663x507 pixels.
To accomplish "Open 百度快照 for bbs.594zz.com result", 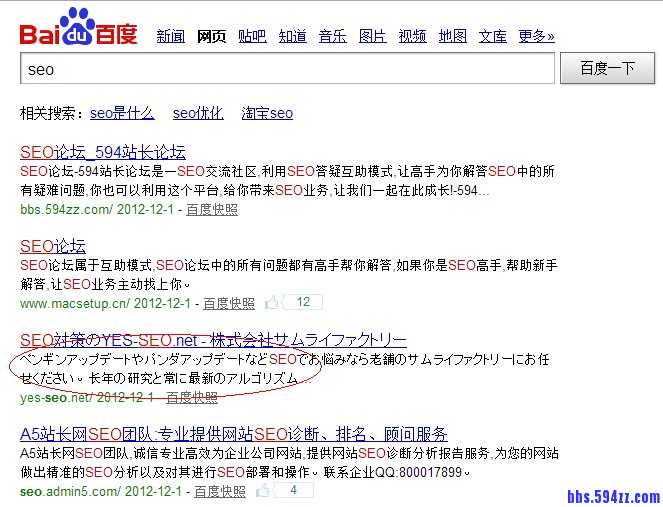I will [212, 209].
